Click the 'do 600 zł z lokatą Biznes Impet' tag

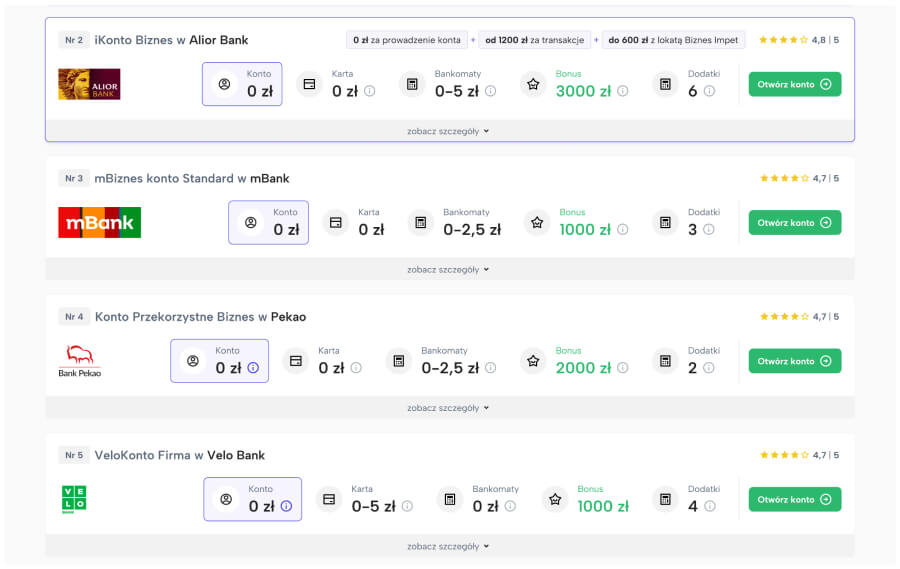click(x=674, y=40)
